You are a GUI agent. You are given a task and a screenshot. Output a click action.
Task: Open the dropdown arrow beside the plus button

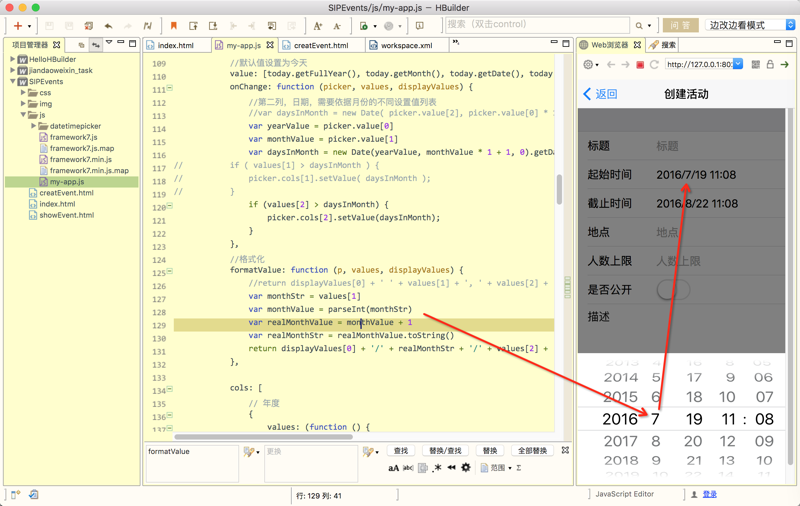pyautogui.click(x=29, y=26)
